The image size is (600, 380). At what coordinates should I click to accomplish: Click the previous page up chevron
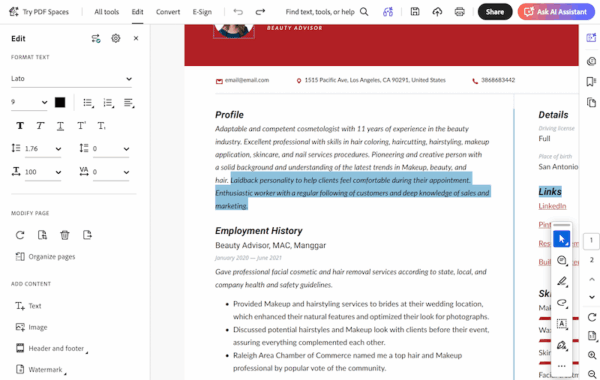pos(592,279)
